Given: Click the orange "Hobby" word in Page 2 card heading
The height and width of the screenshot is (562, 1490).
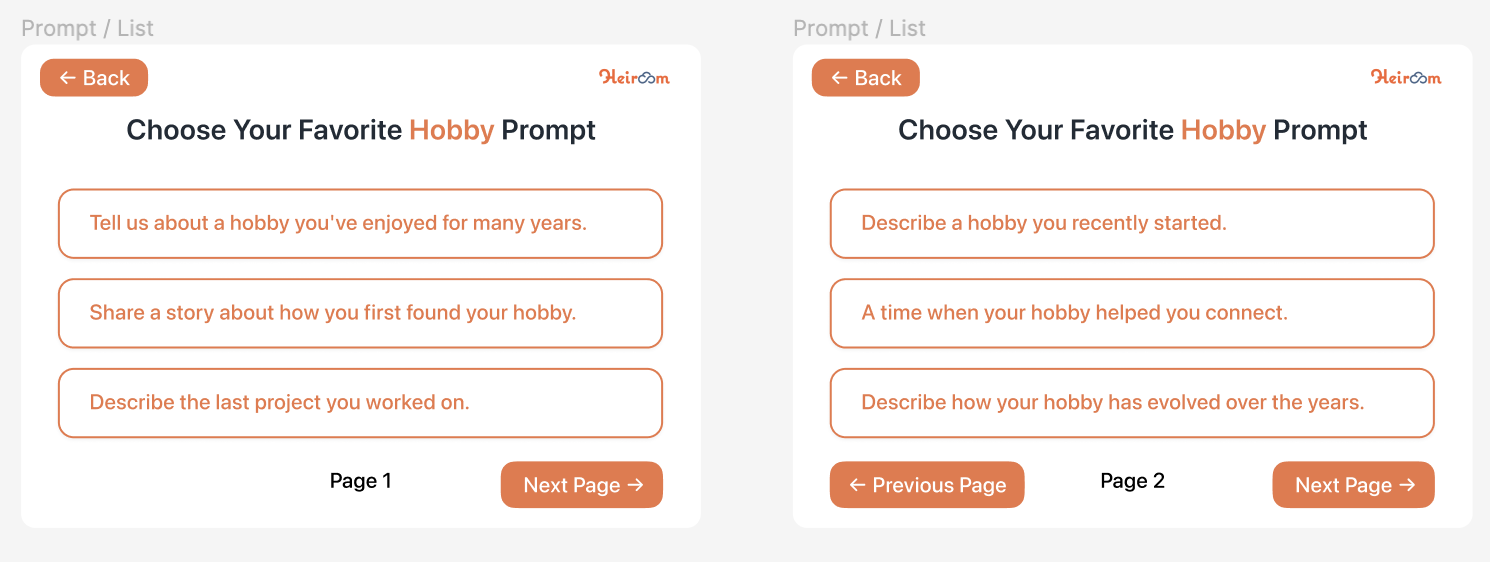Looking at the screenshot, I should pos(1223,130).
